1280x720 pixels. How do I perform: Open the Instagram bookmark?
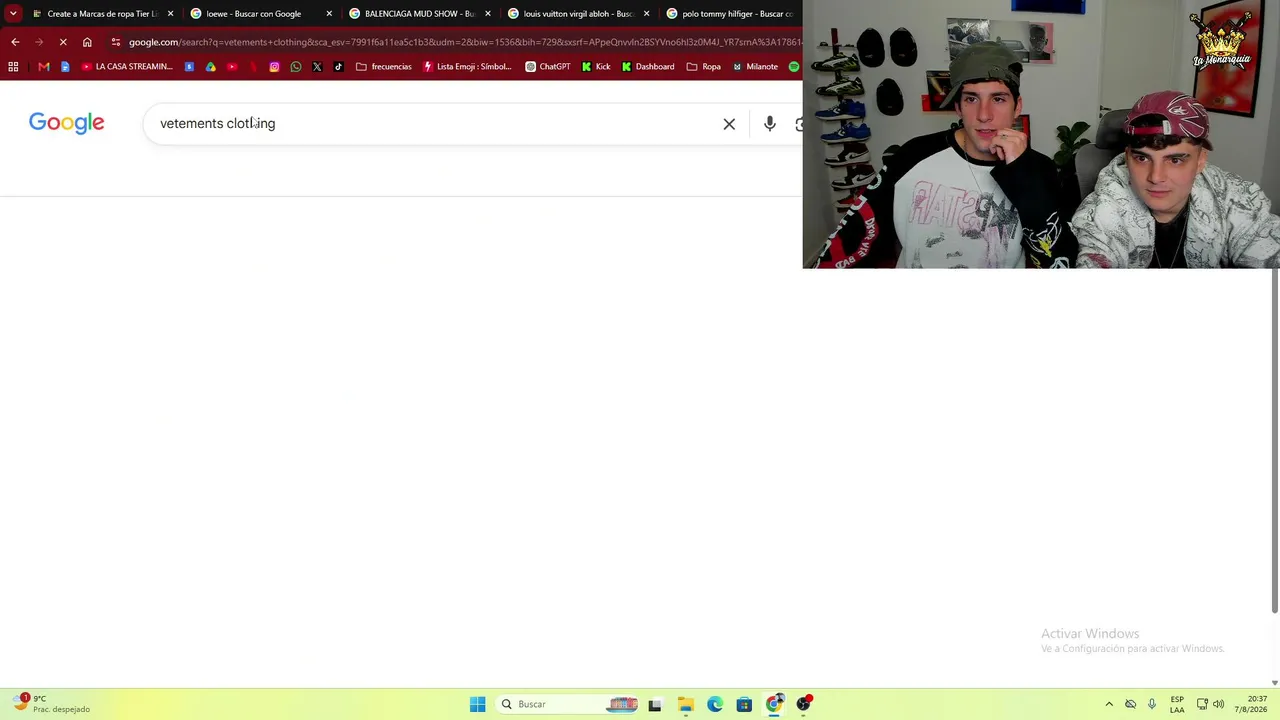coord(274,67)
